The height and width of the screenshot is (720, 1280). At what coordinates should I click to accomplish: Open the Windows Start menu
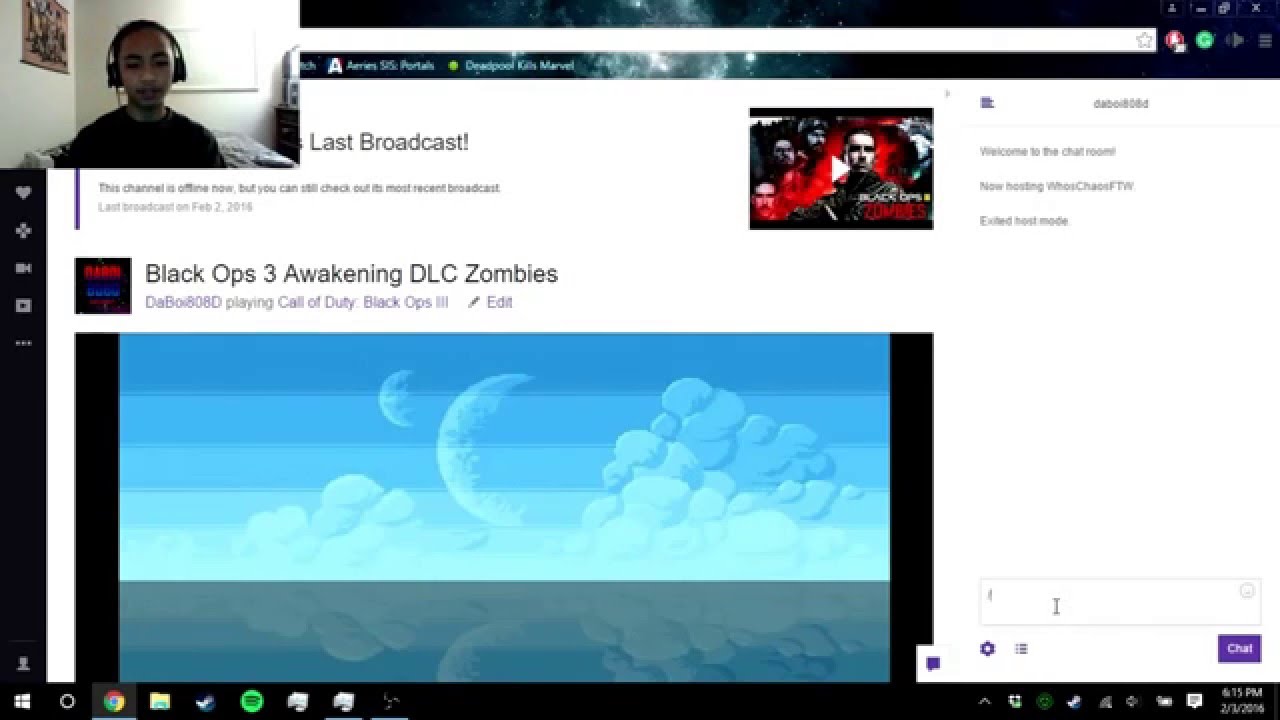pyautogui.click(x=22, y=701)
